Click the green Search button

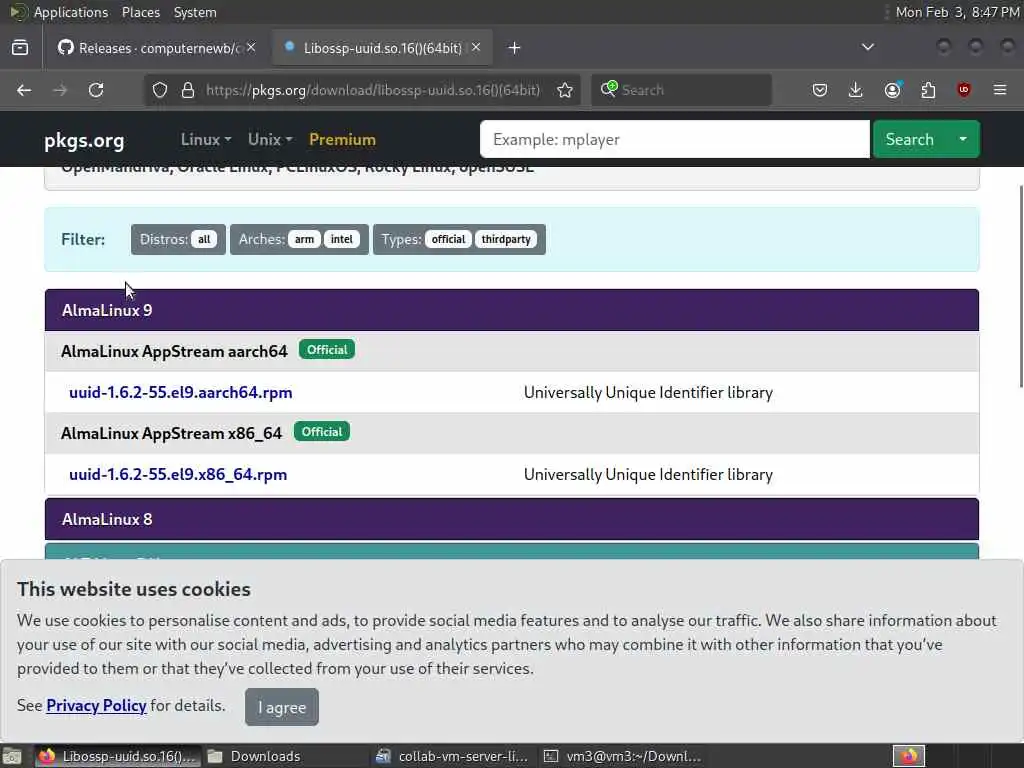pos(910,139)
